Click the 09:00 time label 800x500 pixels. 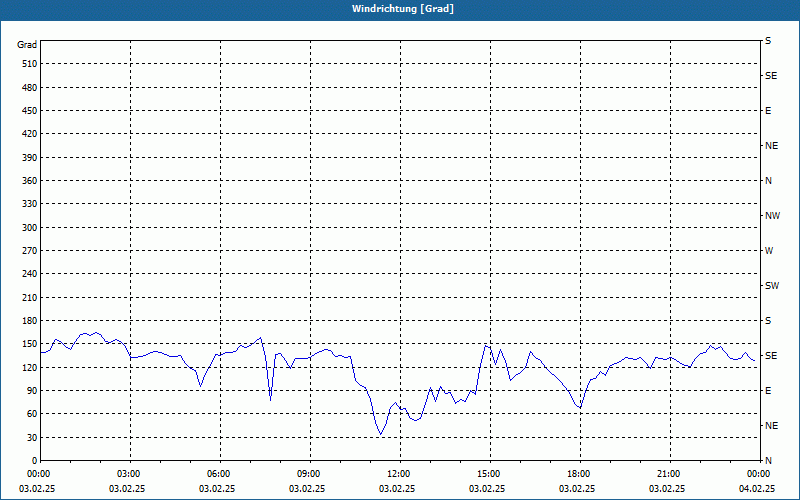tap(311, 474)
